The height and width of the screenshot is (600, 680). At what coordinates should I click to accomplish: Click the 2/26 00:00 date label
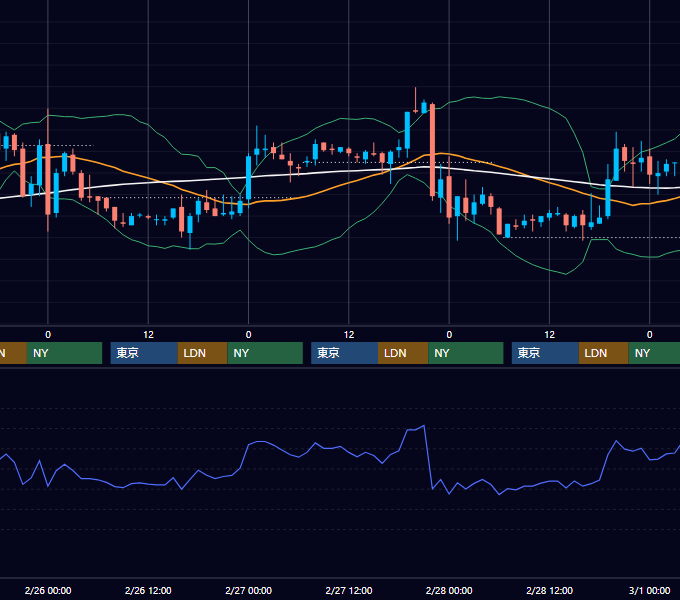(48, 590)
